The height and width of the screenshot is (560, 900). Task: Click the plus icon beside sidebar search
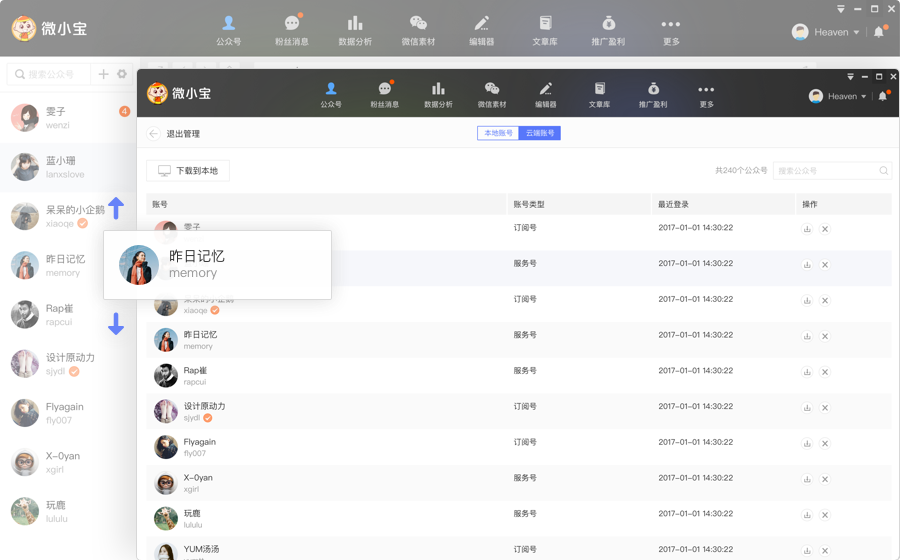[103, 74]
